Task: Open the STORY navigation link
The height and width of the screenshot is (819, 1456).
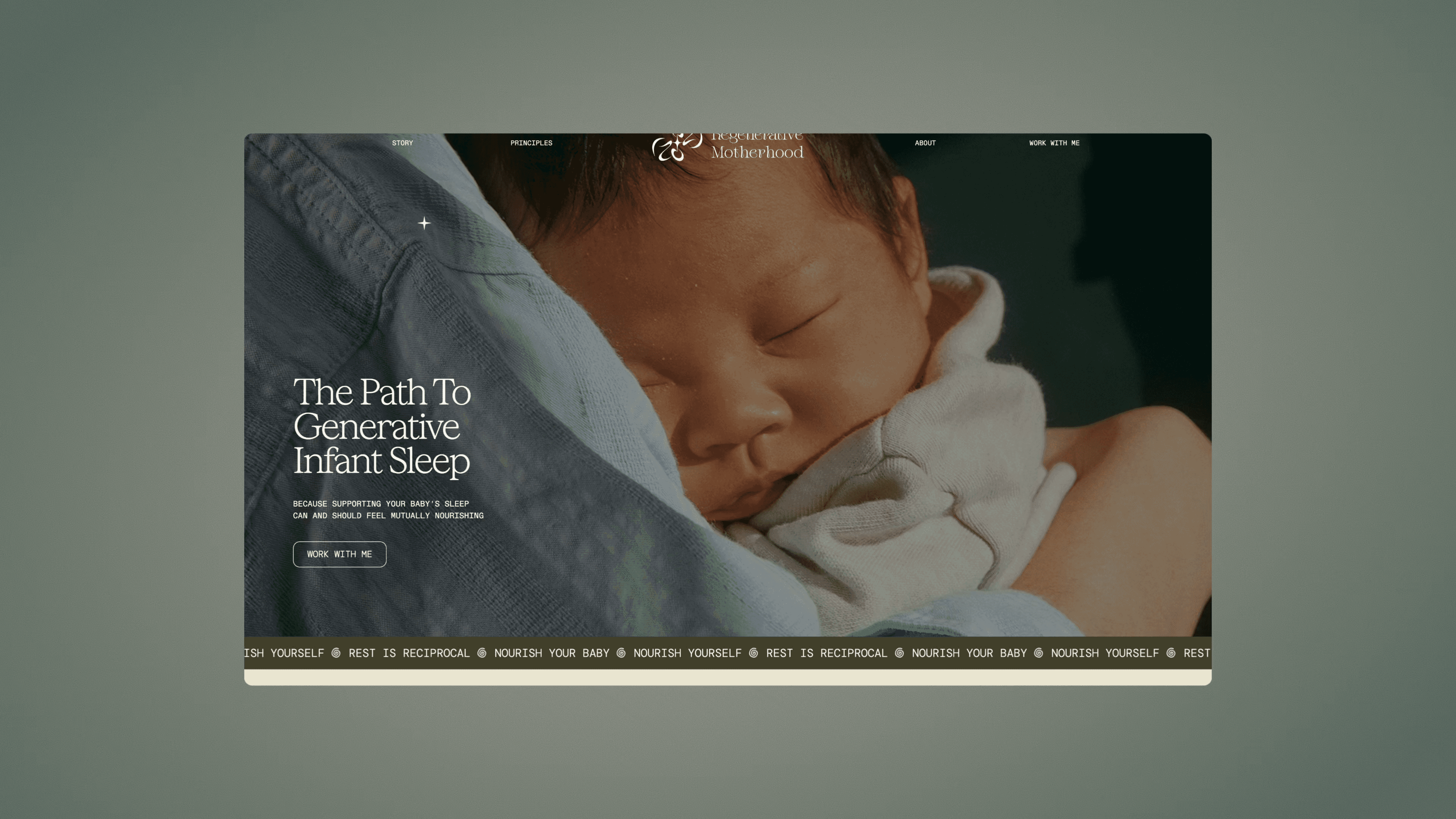Action: (402, 143)
